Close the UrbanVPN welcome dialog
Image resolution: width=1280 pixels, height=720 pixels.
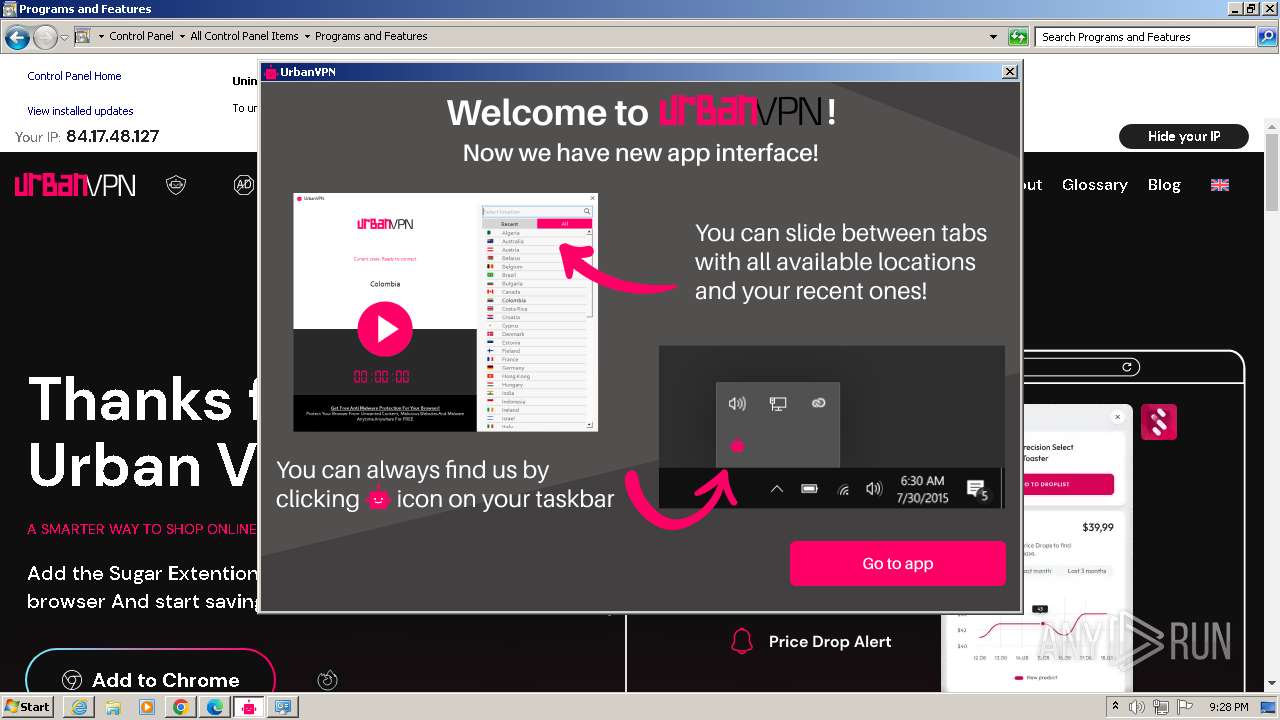click(x=1010, y=72)
